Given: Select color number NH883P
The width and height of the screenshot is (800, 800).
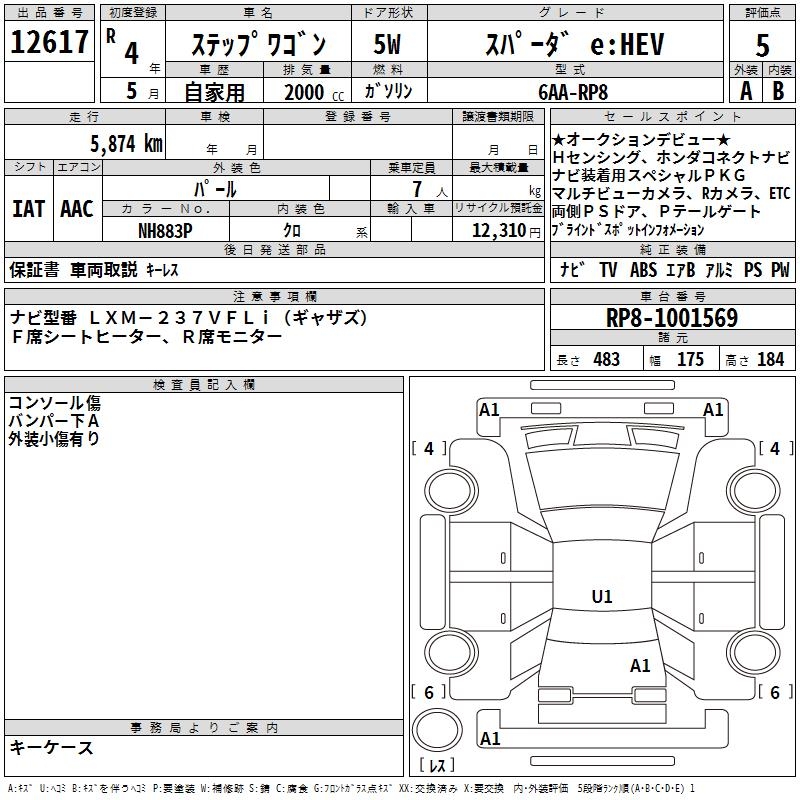Looking at the screenshot, I should (165, 231).
